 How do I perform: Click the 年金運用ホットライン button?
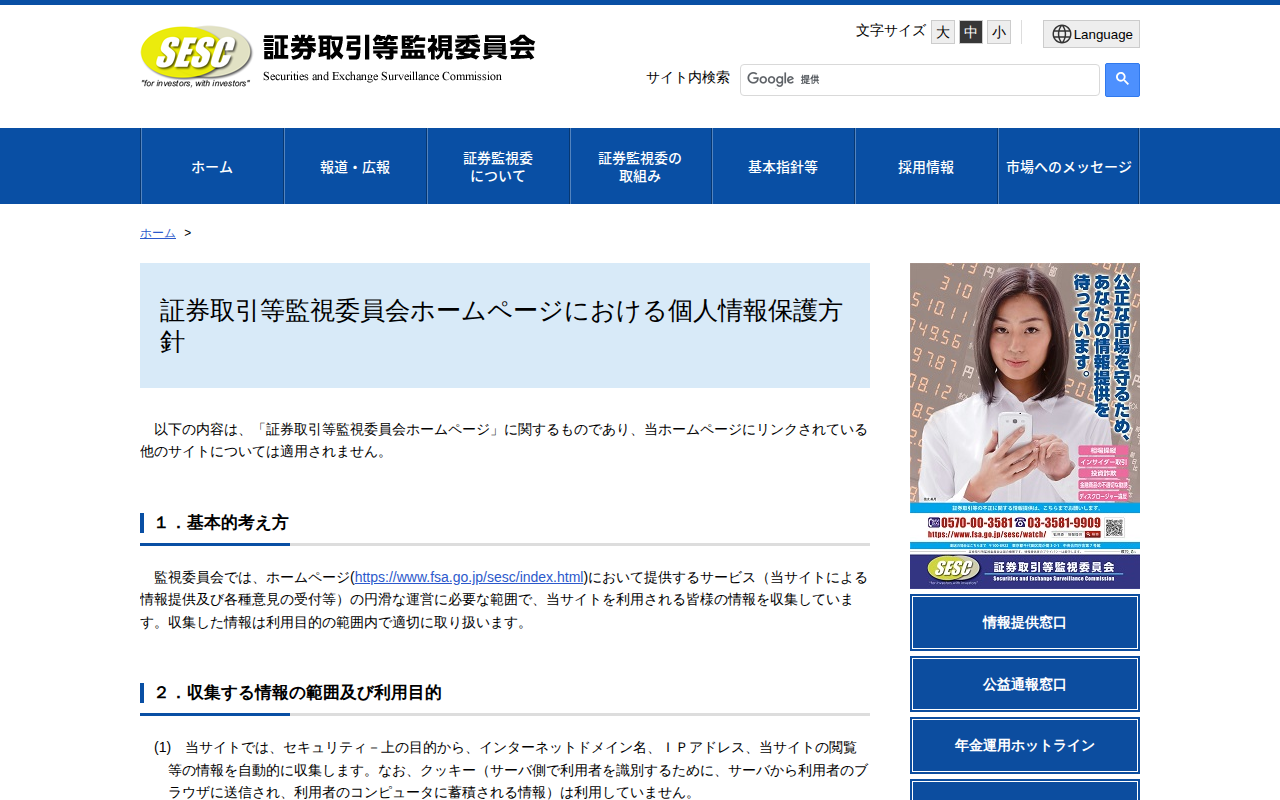[x=1024, y=745]
